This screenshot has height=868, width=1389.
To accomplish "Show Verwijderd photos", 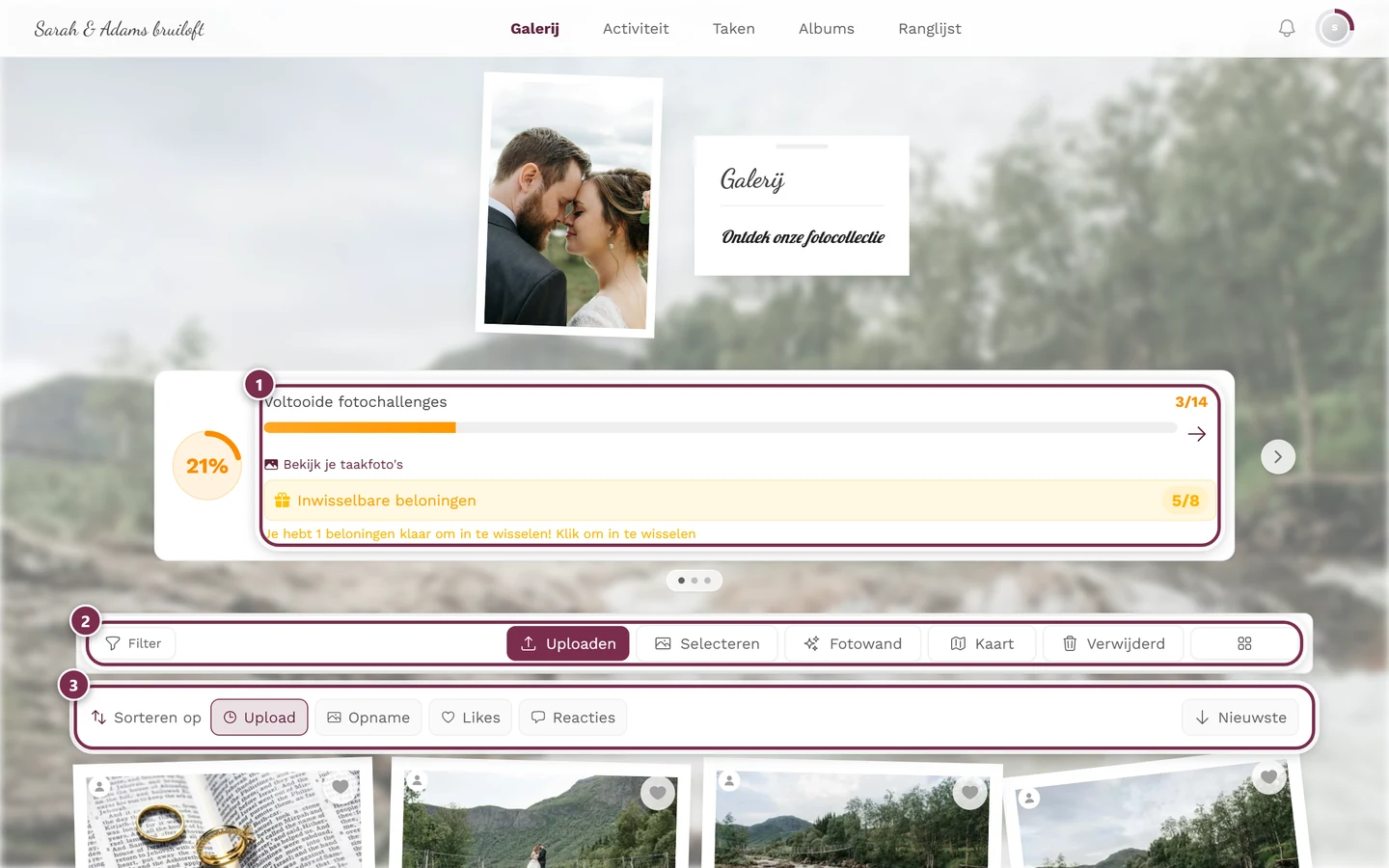I will point(1113,643).
